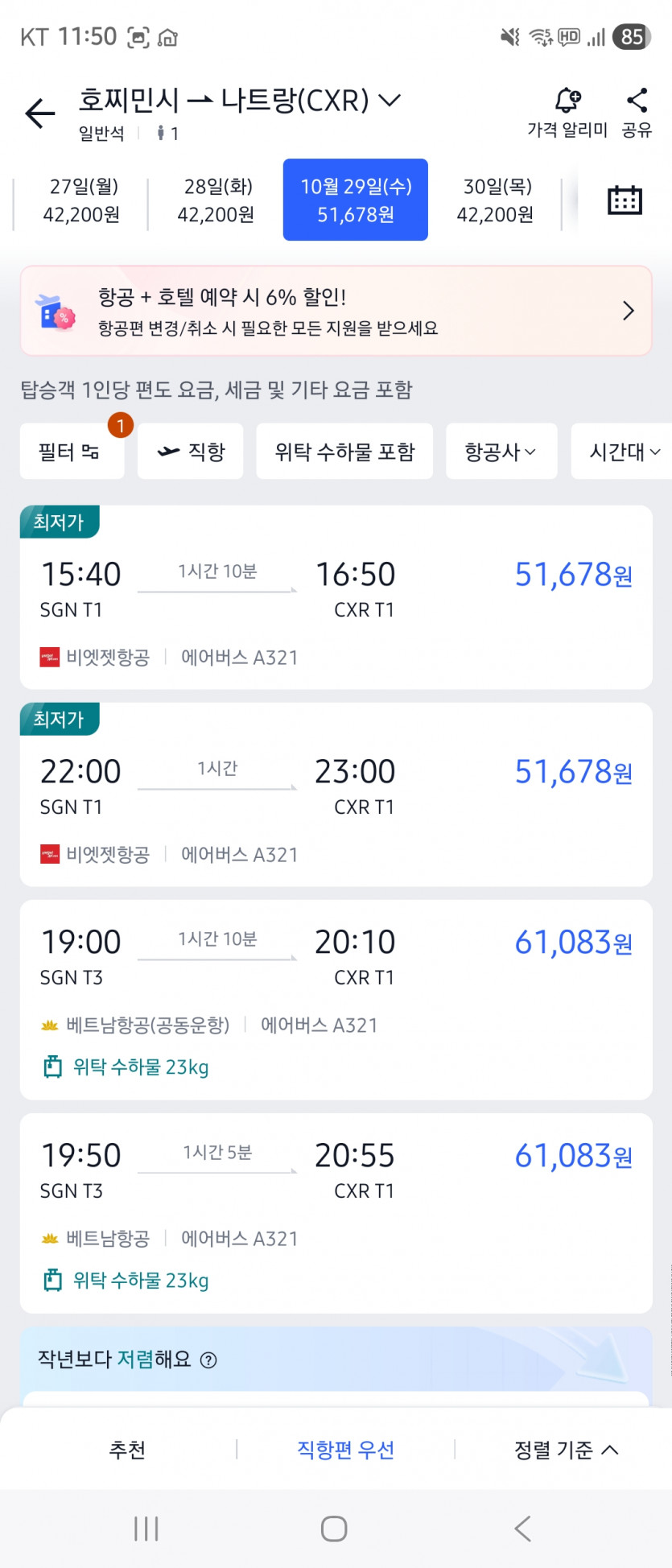Select the 27일(월) date tab
Viewport: 672px width, 1568px height.
point(82,200)
